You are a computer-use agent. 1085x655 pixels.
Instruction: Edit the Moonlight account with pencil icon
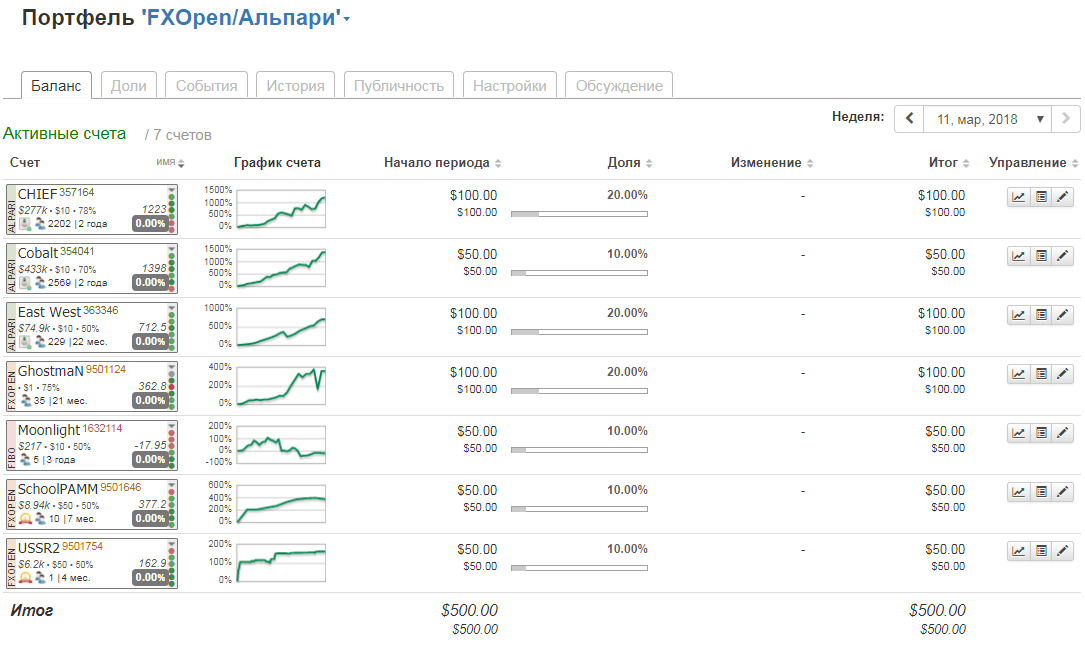1063,433
